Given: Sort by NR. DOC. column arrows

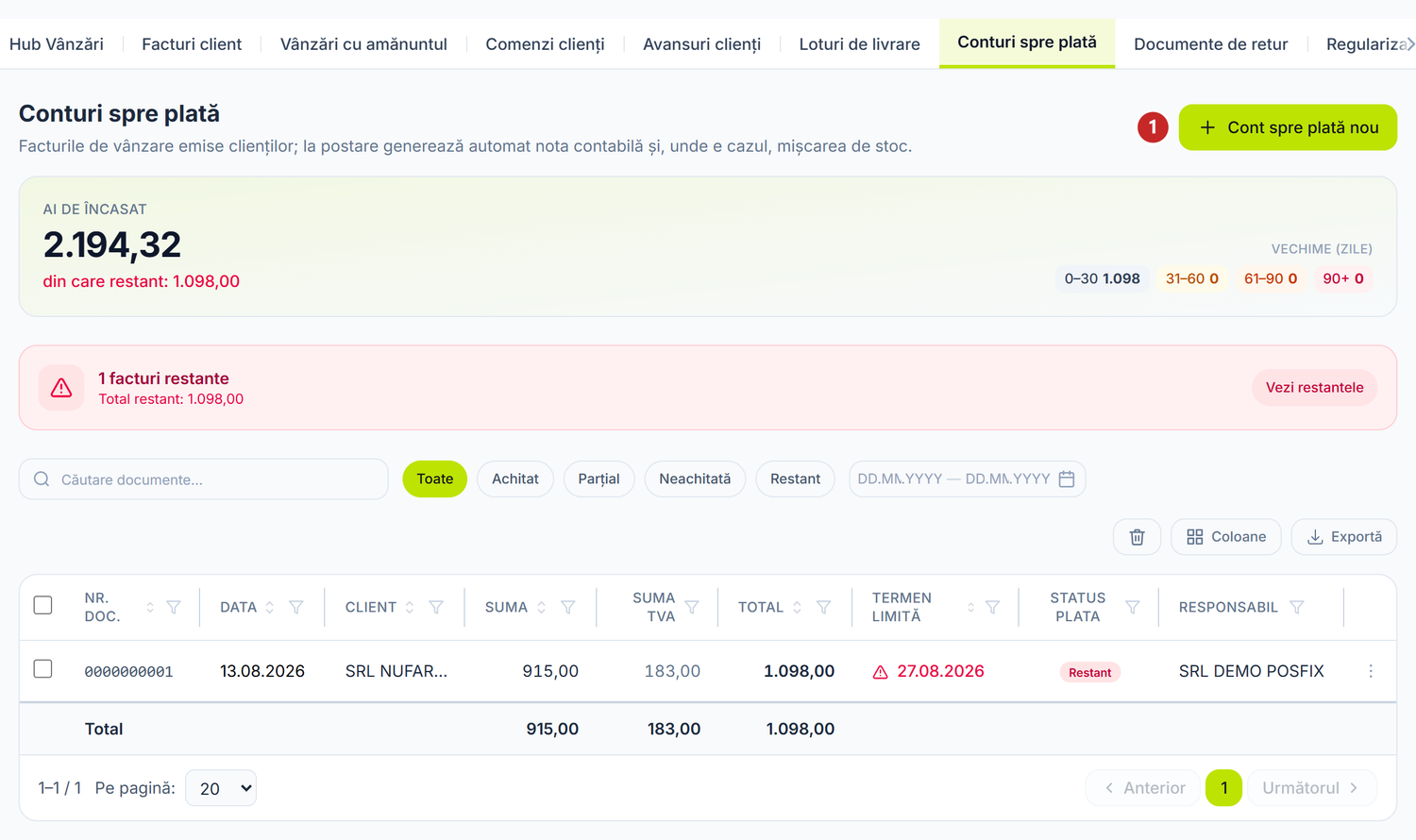Looking at the screenshot, I should tap(150, 607).
